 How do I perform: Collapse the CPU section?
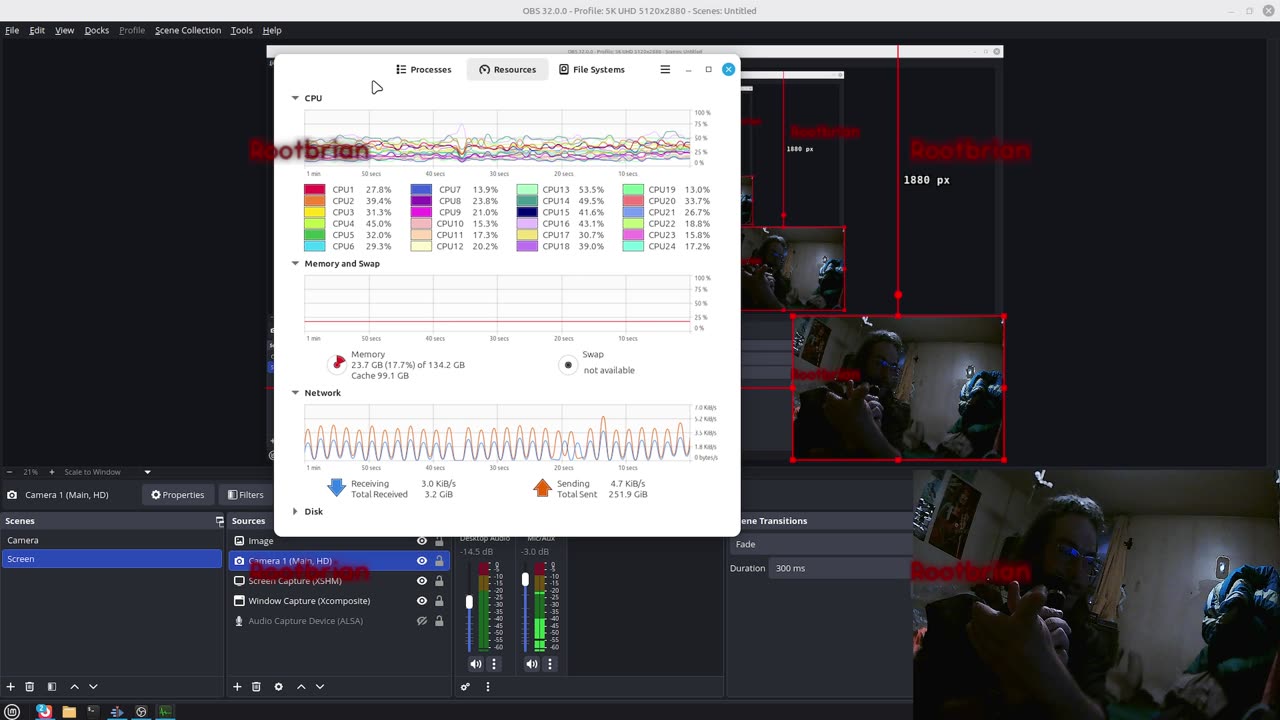295,98
